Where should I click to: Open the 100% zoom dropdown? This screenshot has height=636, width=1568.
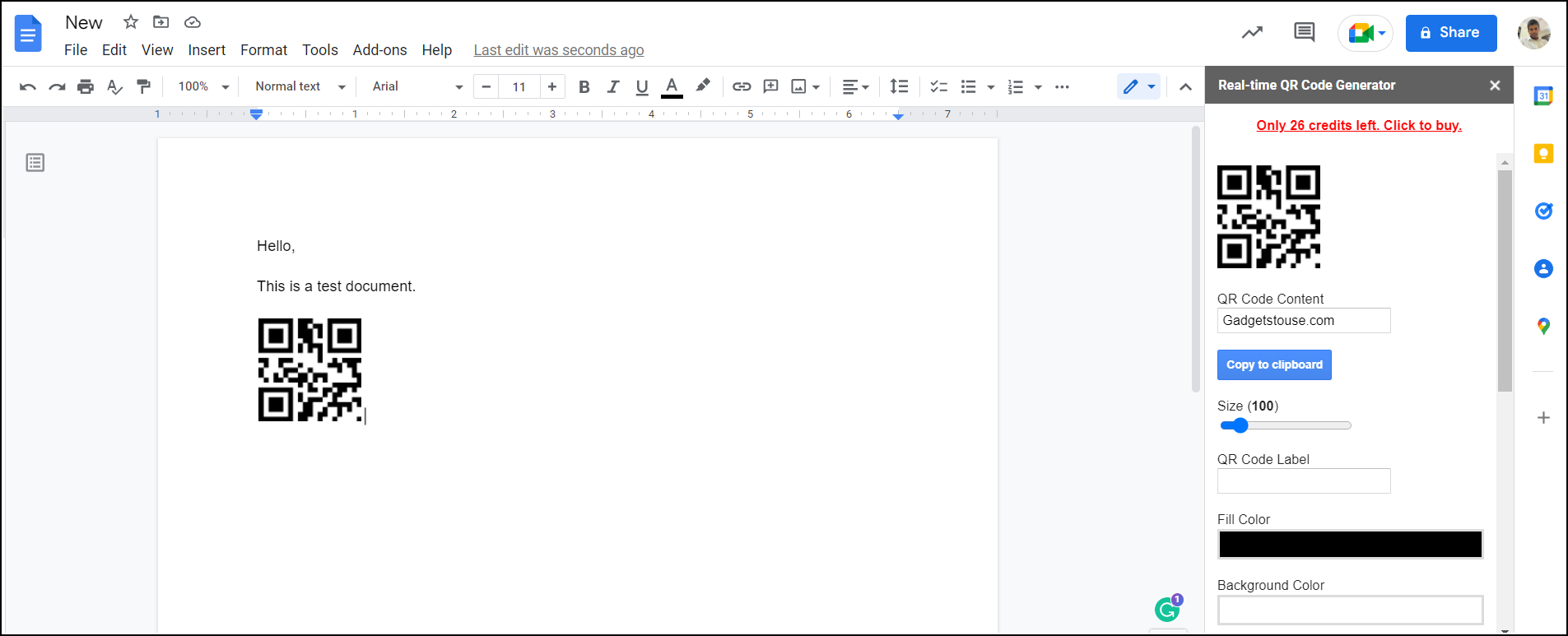[203, 86]
